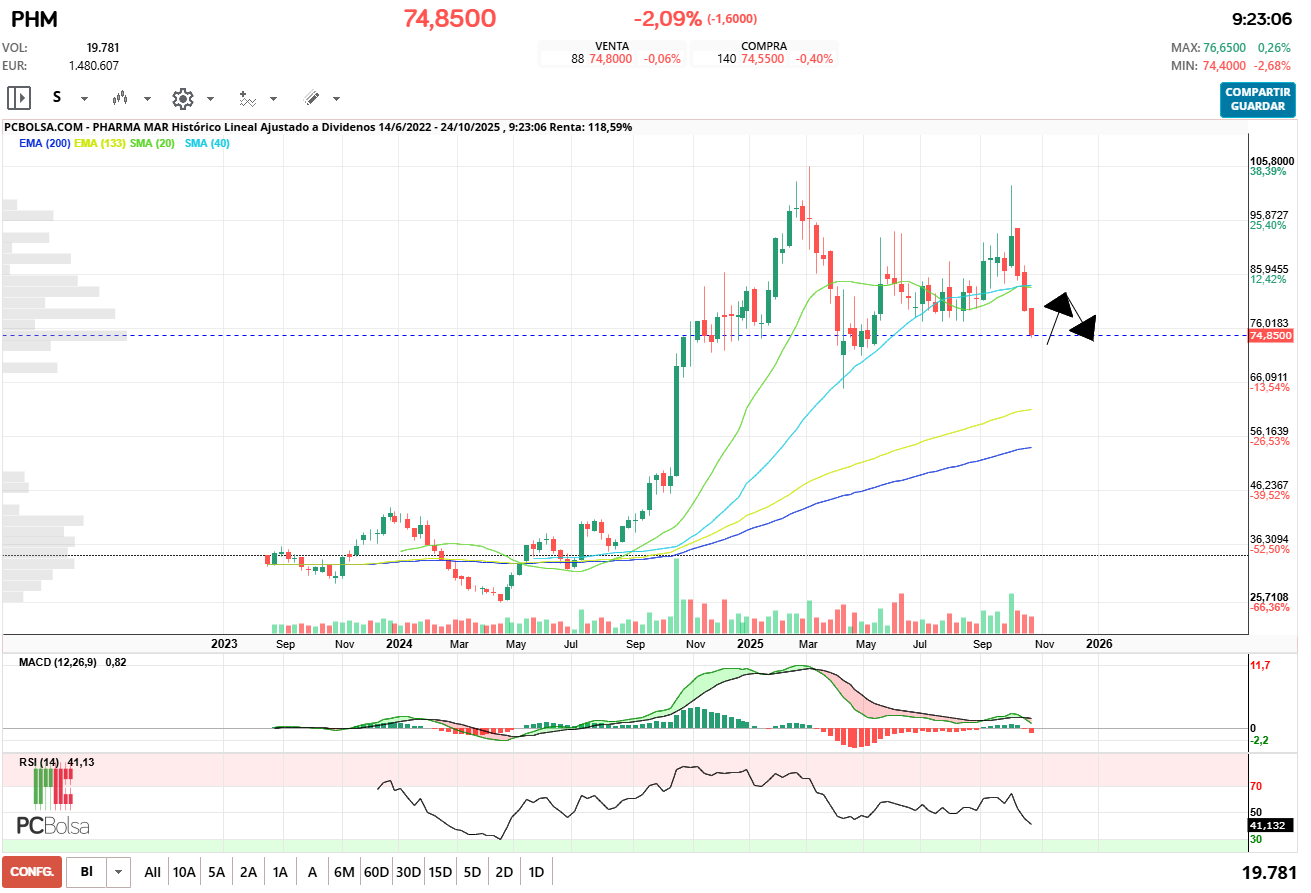
Task: Open the sidebar panel toggle icon
Action: coord(18,97)
